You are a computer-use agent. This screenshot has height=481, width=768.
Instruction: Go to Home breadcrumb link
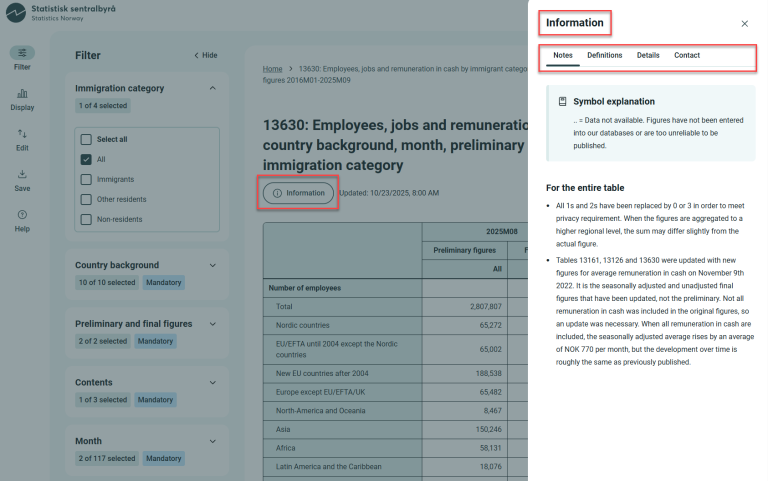coord(272,69)
